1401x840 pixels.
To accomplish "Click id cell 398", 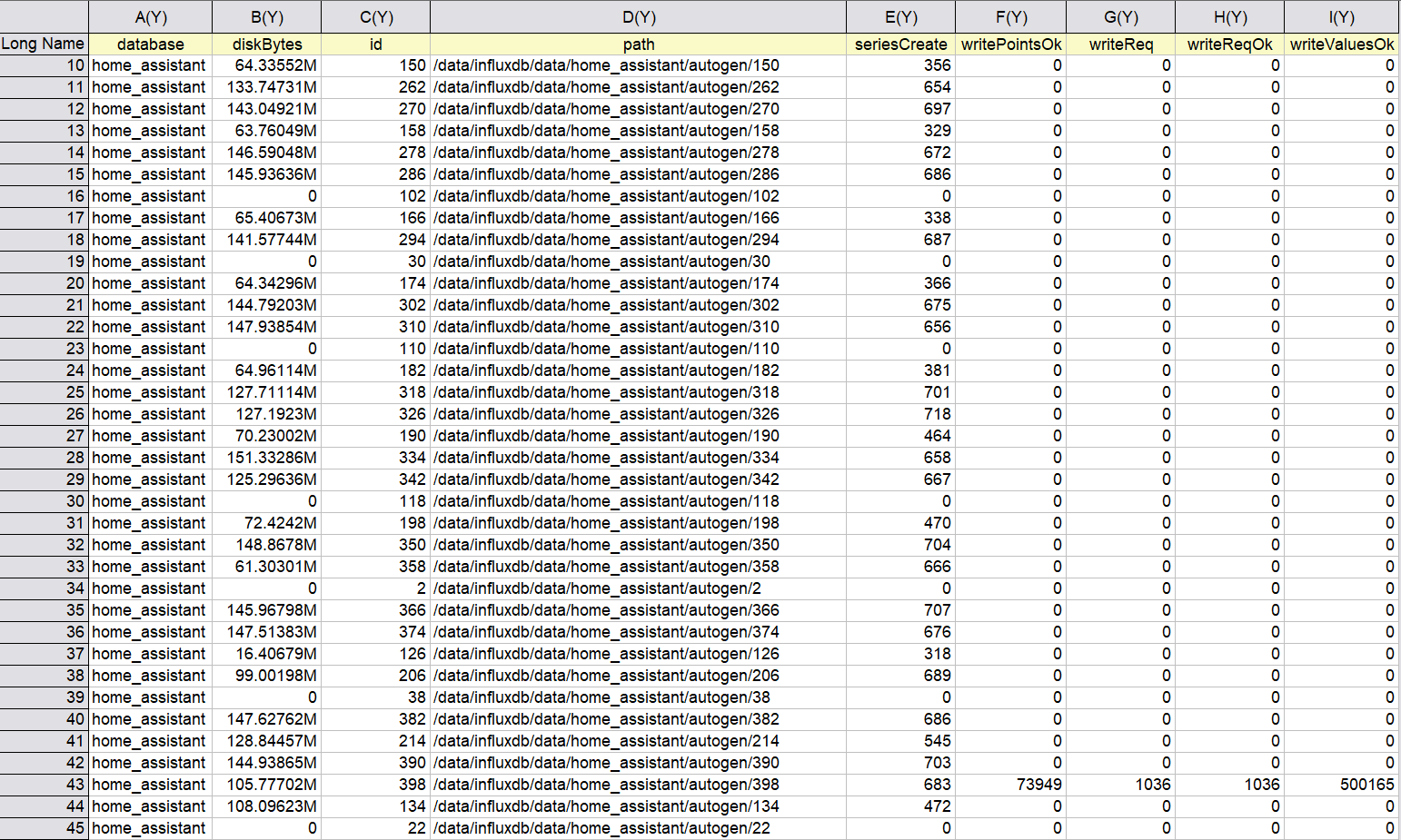I will pos(375,785).
